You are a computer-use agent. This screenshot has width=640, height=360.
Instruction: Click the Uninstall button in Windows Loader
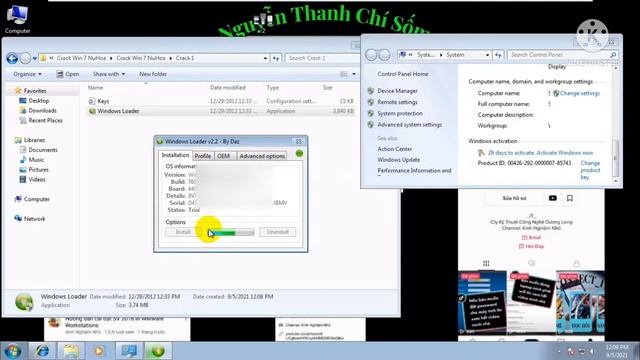coord(277,232)
